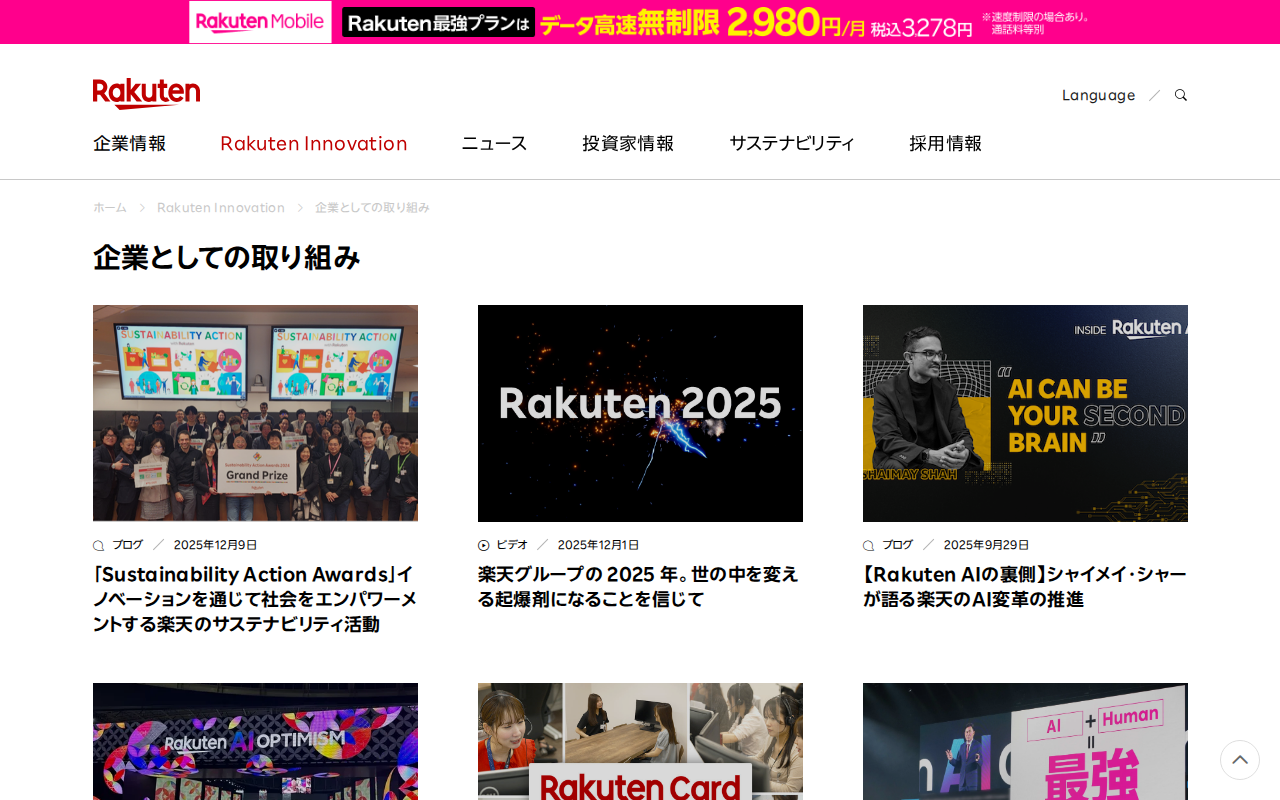Click the ビデオ category label
The width and height of the screenshot is (1280, 800).
click(x=512, y=545)
